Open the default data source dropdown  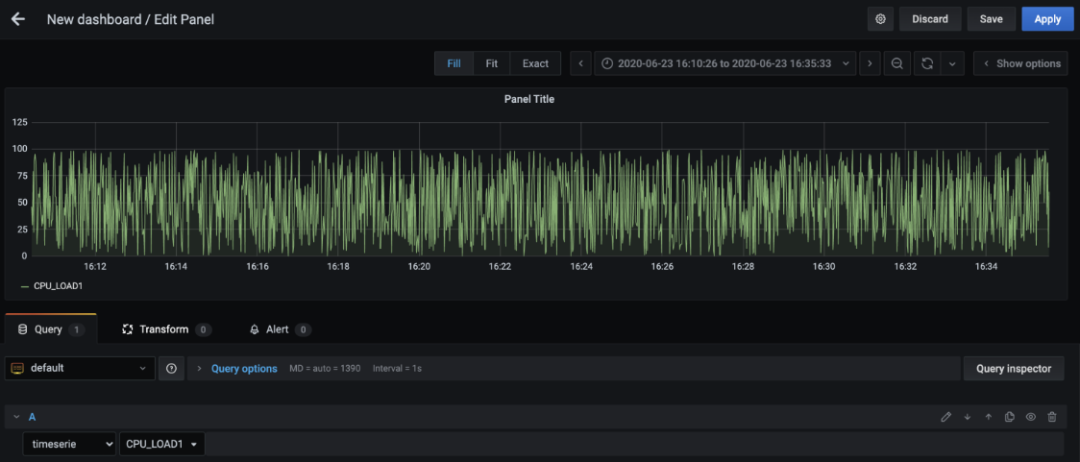pyautogui.click(x=80, y=368)
